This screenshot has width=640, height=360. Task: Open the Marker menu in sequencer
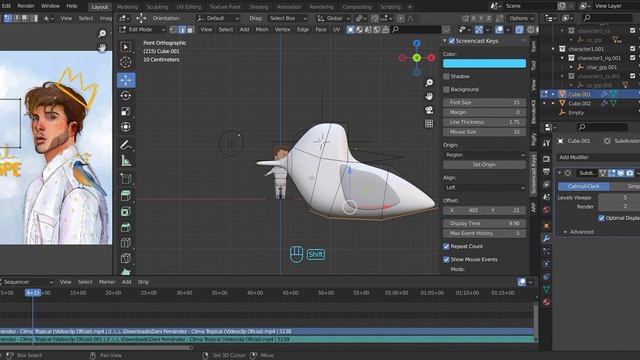point(107,282)
